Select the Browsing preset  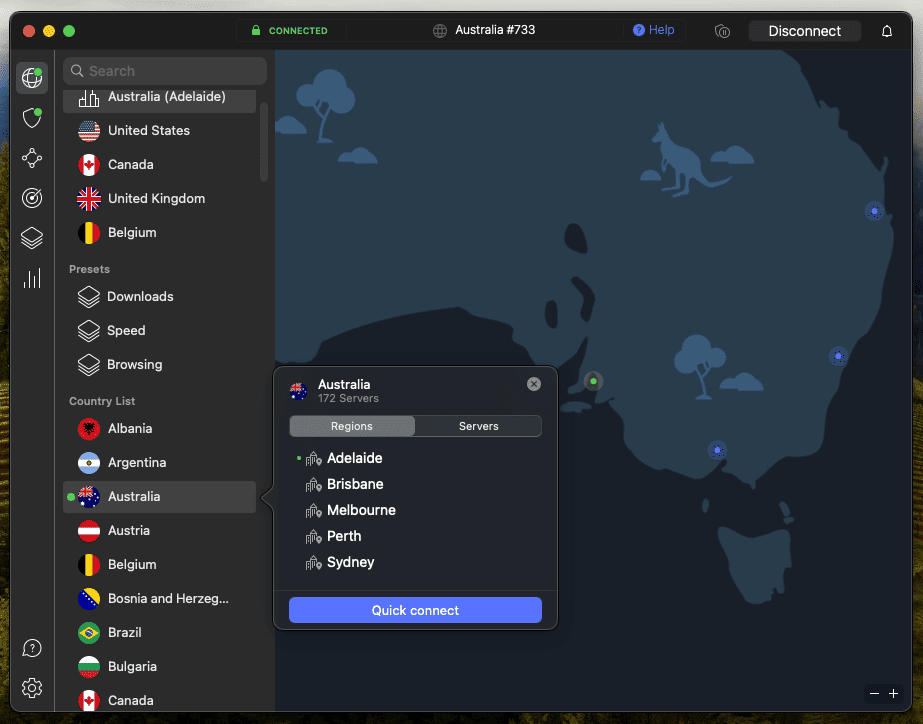click(160, 365)
